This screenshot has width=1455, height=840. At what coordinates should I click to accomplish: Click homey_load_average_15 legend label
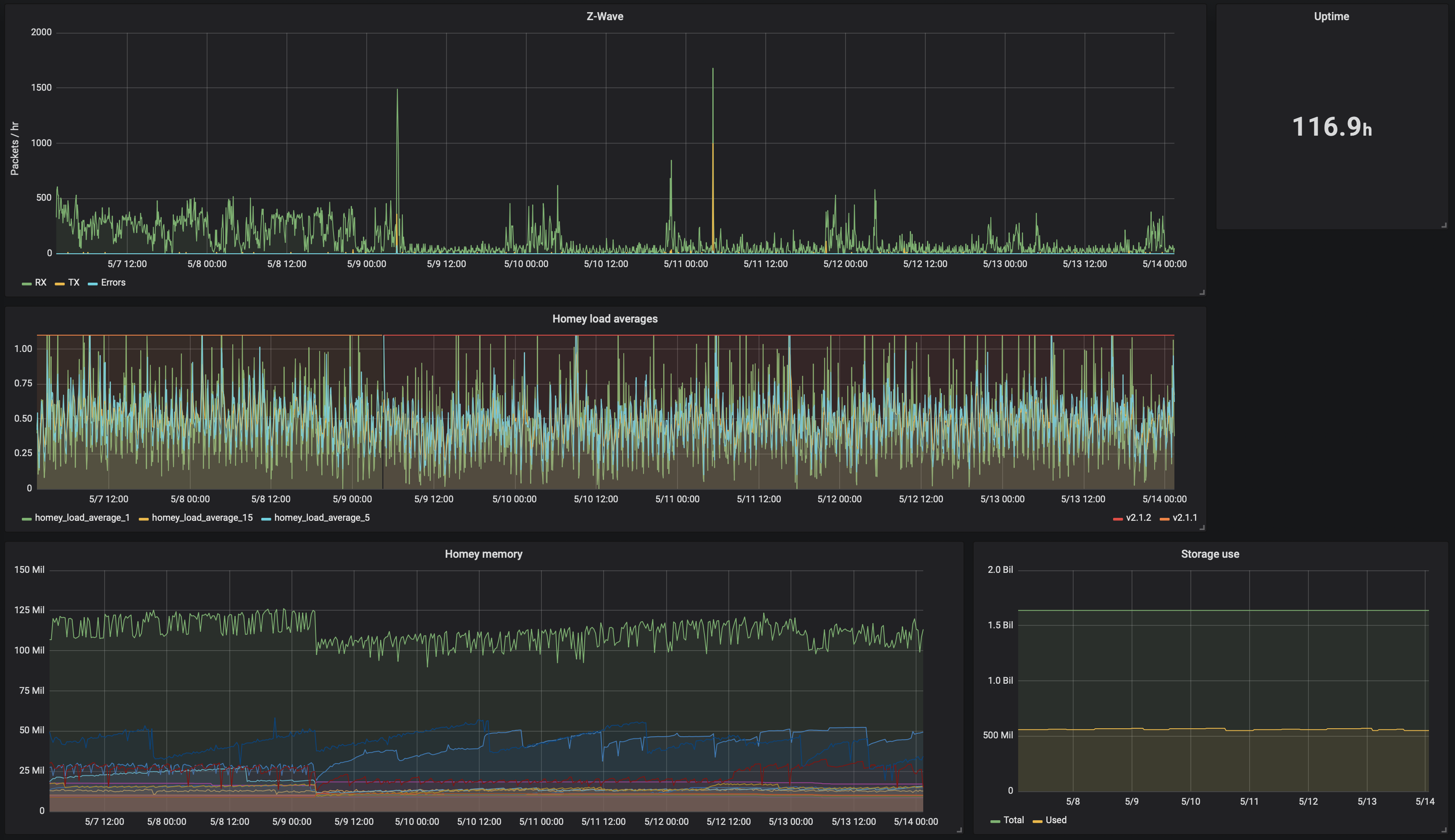tap(202, 518)
